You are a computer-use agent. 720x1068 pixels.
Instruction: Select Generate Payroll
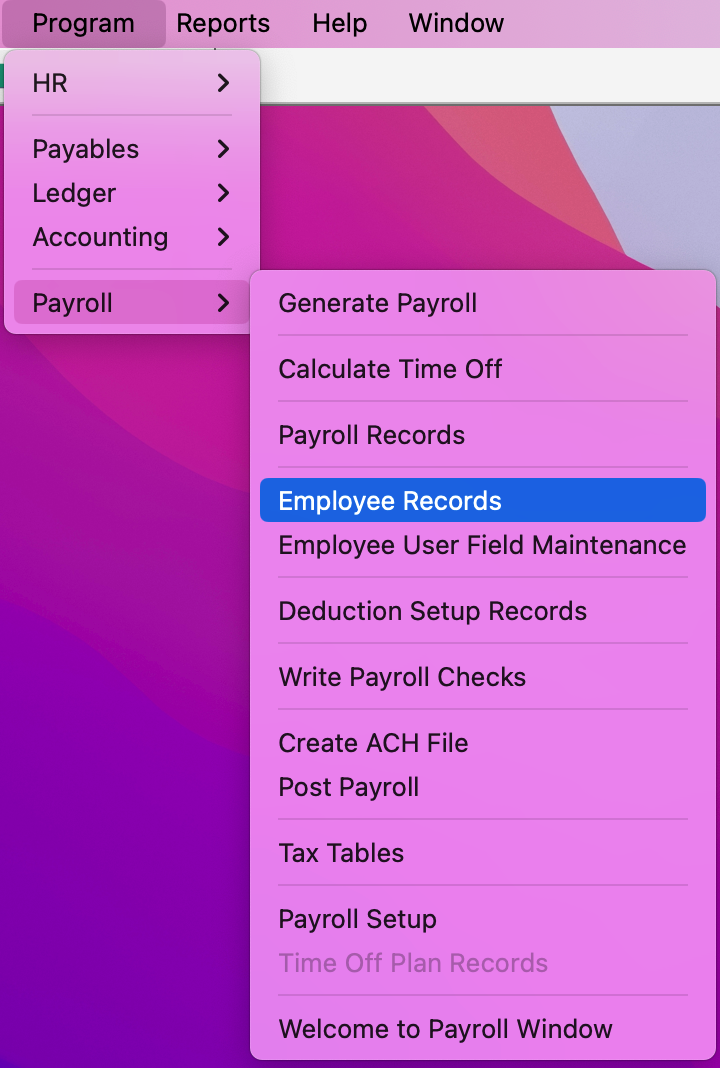pyautogui.click(x=378, y=303)
